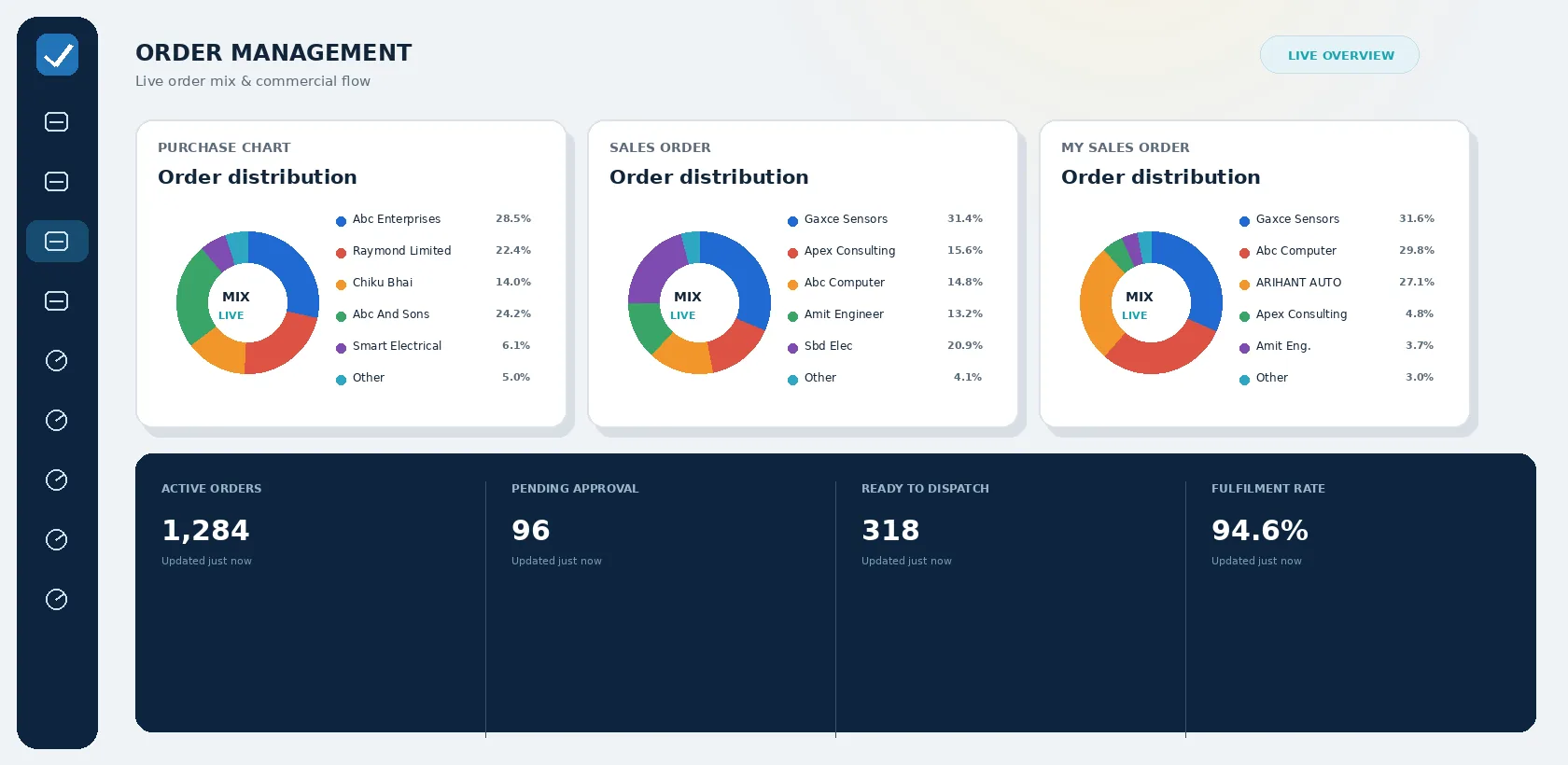Click MIX LIVE center of Purchase Chart donut
Image resolution: width=1568 pixels, height=765 pixels.
pos(234,305)
